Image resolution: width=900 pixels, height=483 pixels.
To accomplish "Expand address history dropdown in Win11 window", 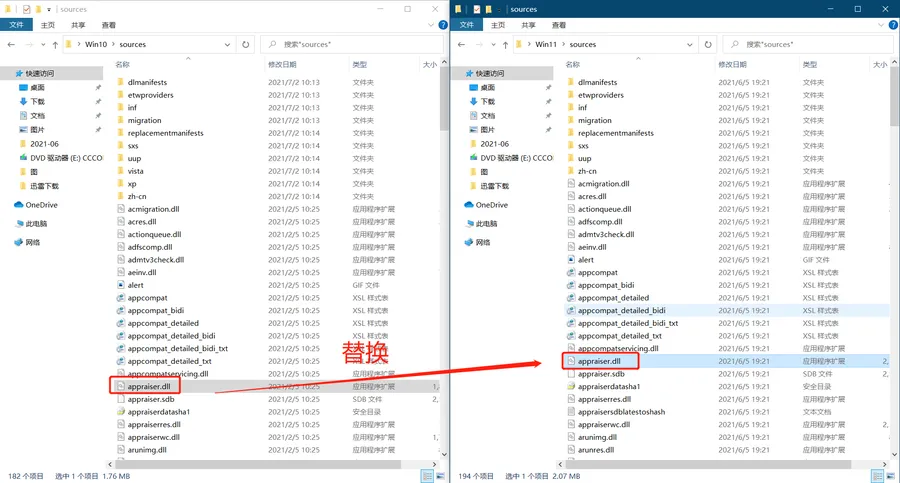I will click(689, 44).
